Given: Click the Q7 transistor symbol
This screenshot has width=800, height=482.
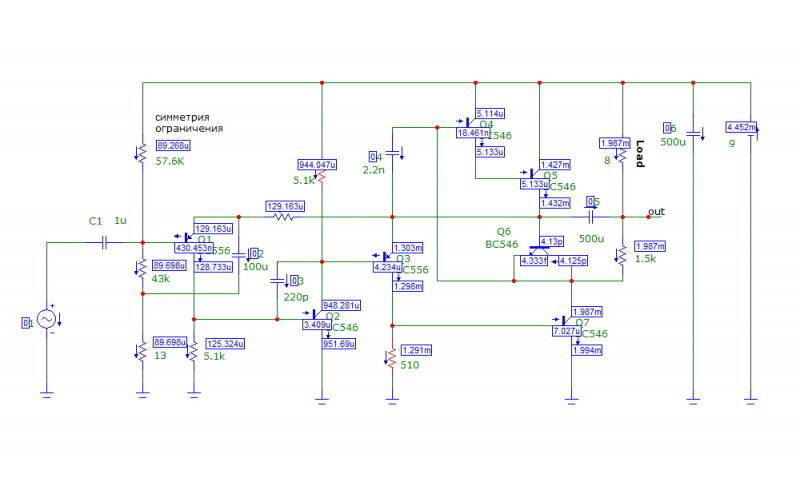Looking at the screenshot, I should tap(567, 321).
